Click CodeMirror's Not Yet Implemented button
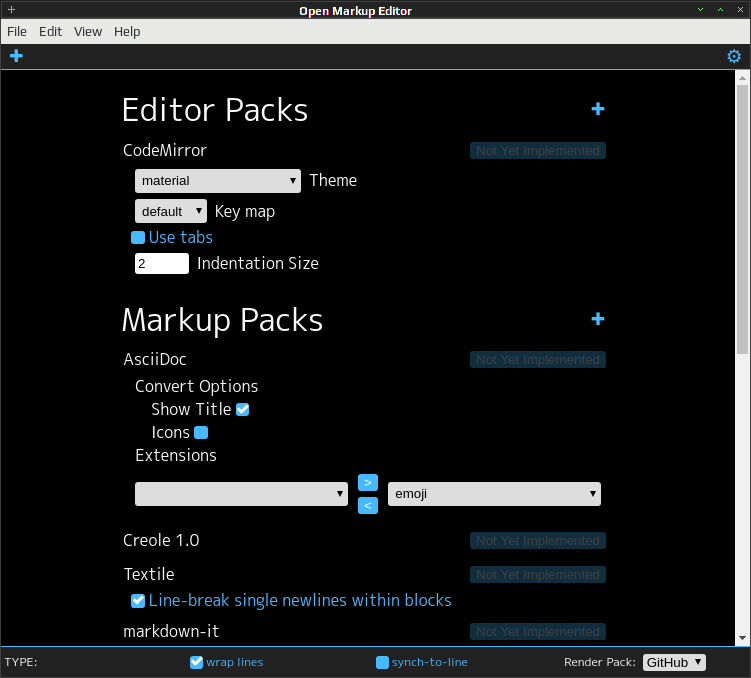Screen dimensions: 751x678 point(538,150)
